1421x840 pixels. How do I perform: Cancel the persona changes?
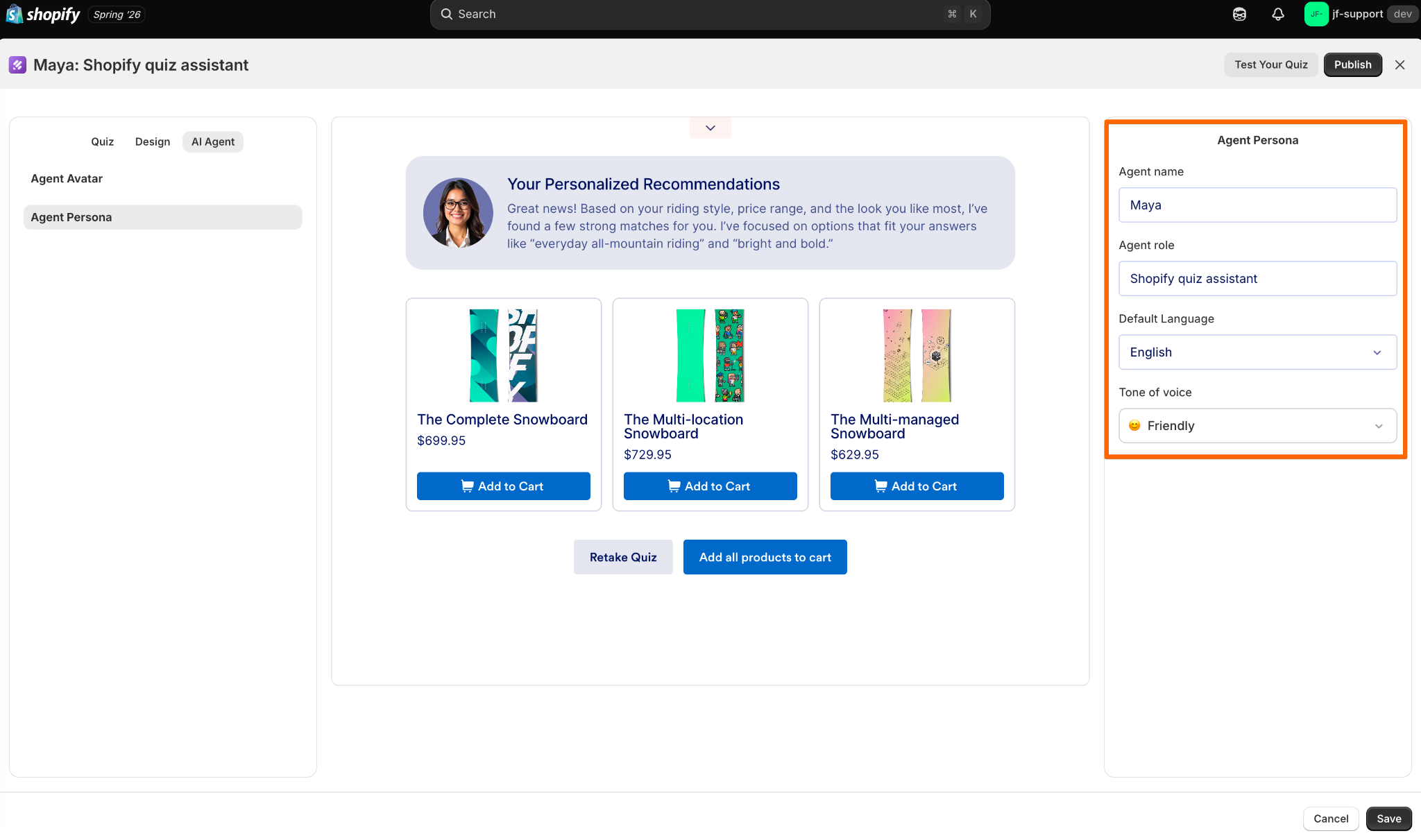click(x=1331, y=818)
